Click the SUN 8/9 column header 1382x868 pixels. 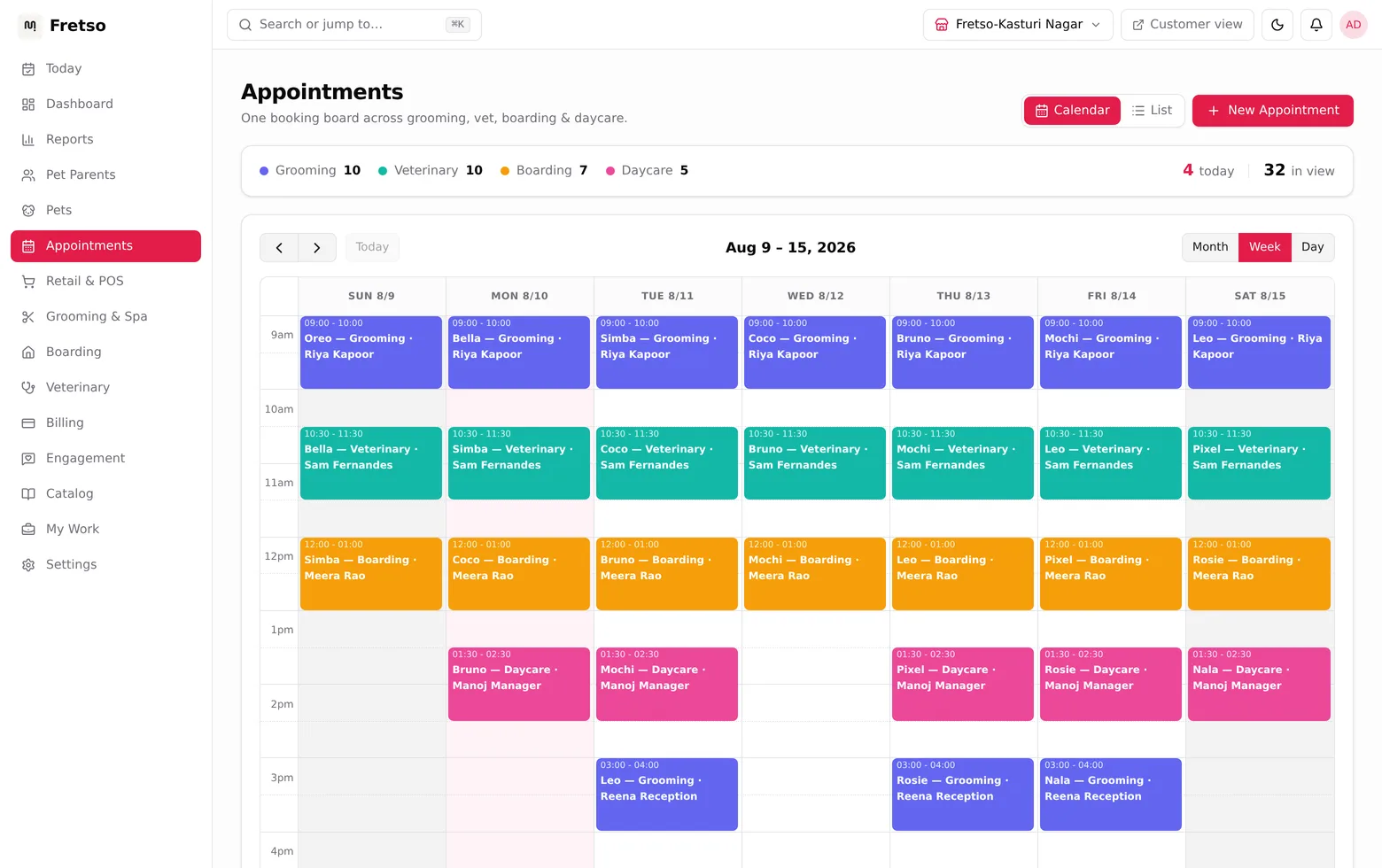point(371,296)
